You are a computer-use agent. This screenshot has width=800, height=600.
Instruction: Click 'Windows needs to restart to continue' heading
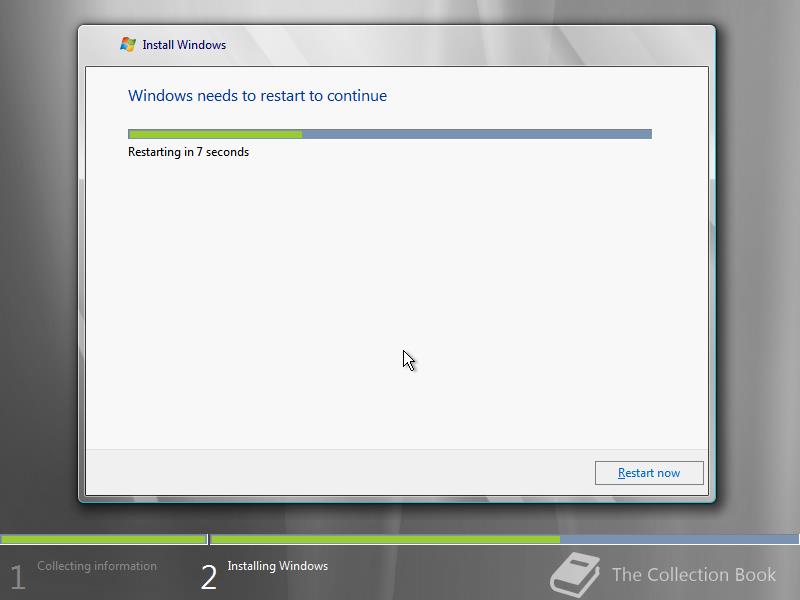coord(257,96)
